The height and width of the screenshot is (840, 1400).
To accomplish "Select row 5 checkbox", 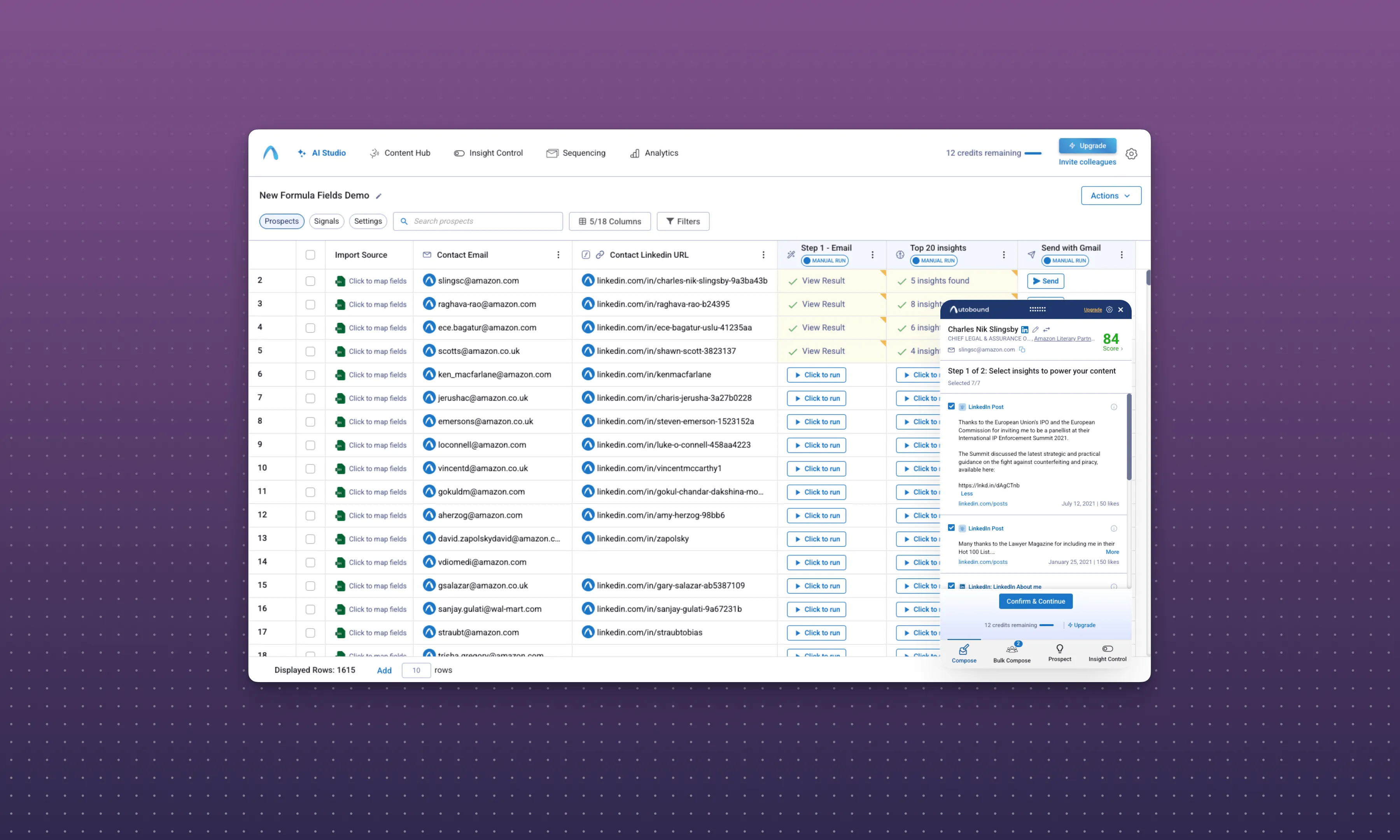I will click(310, 352).
